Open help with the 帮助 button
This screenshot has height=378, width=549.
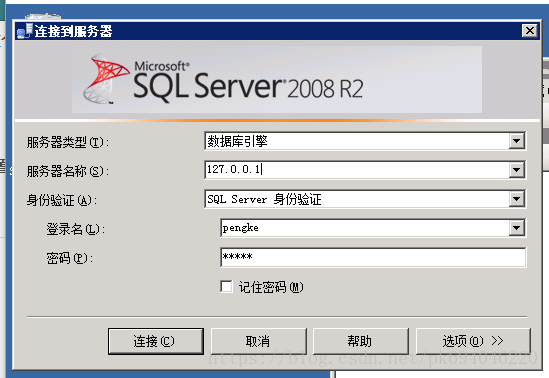pos(361,341)
